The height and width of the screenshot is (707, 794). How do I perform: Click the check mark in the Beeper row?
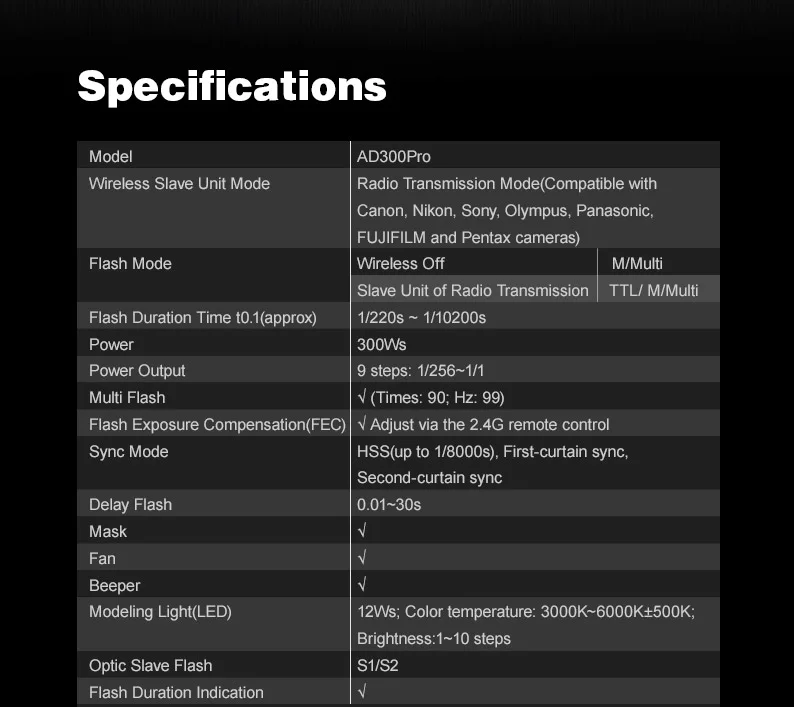[362, 585]
